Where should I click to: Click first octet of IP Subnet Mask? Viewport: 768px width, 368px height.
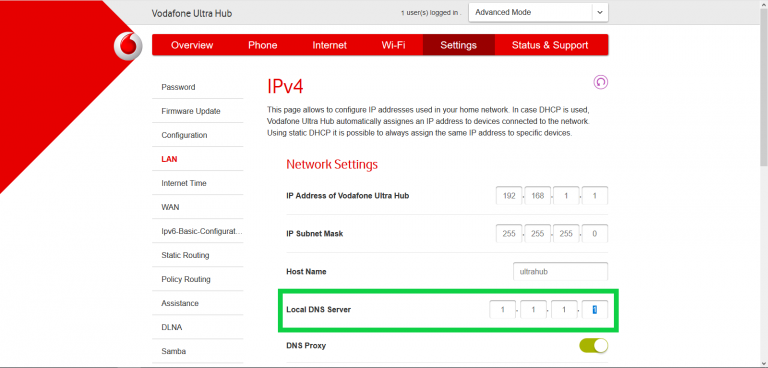click(509, 234)
